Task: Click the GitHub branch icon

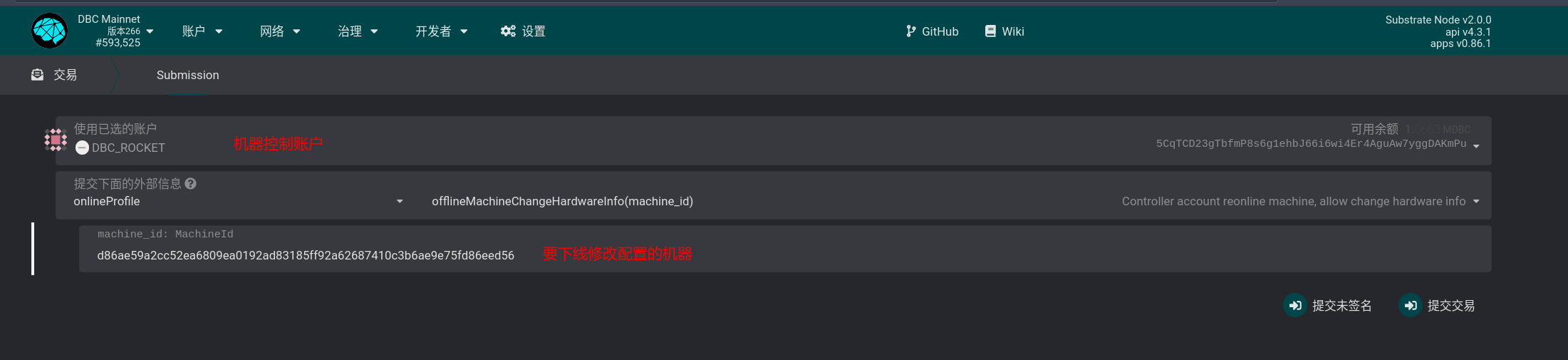Action: tap(910, 31)
